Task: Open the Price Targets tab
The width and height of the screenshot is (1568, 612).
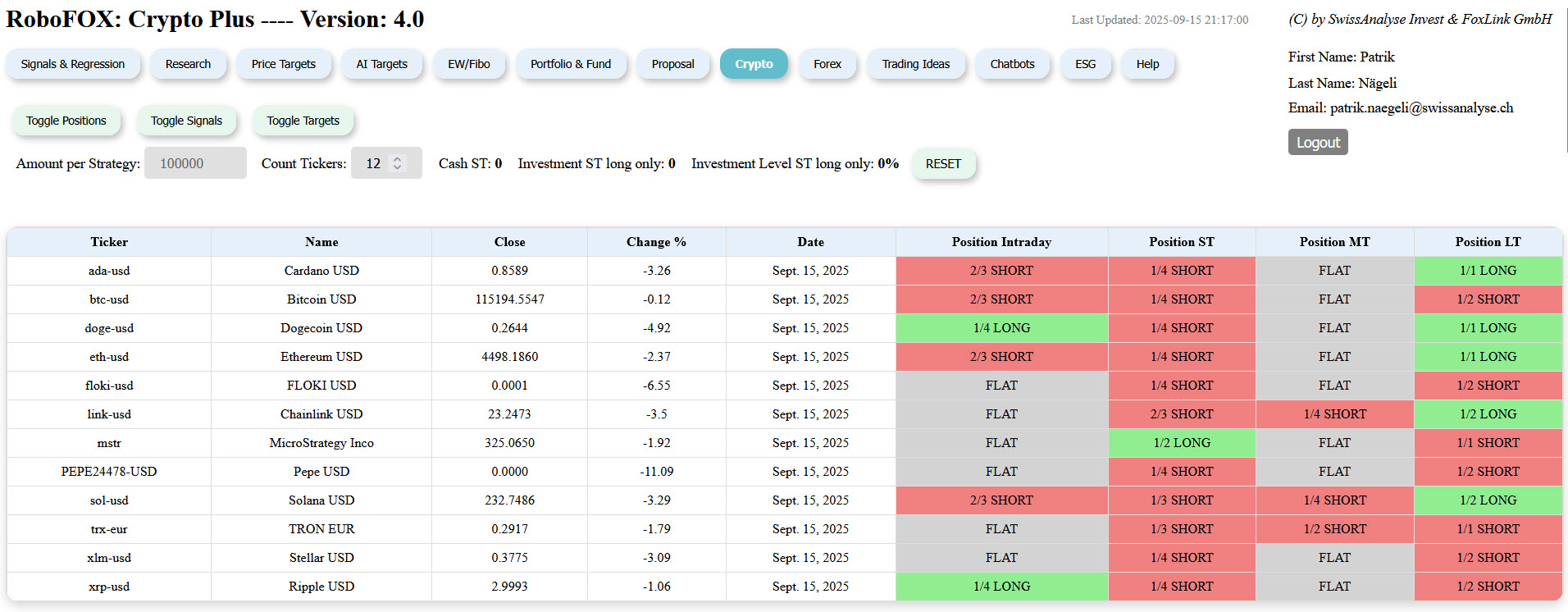Action: (283, 64)
